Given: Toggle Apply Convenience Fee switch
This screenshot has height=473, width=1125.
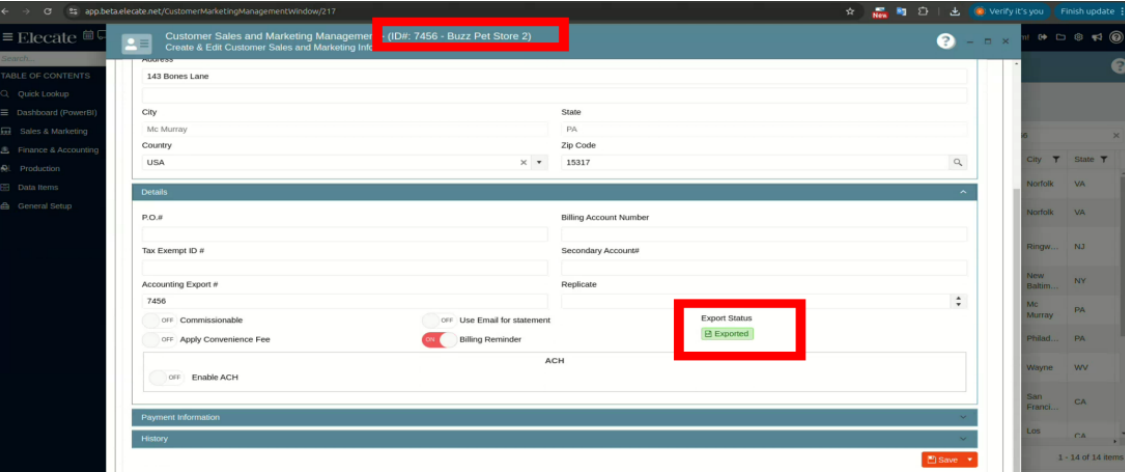Looking at the screenshot, I should pos(159,339).
